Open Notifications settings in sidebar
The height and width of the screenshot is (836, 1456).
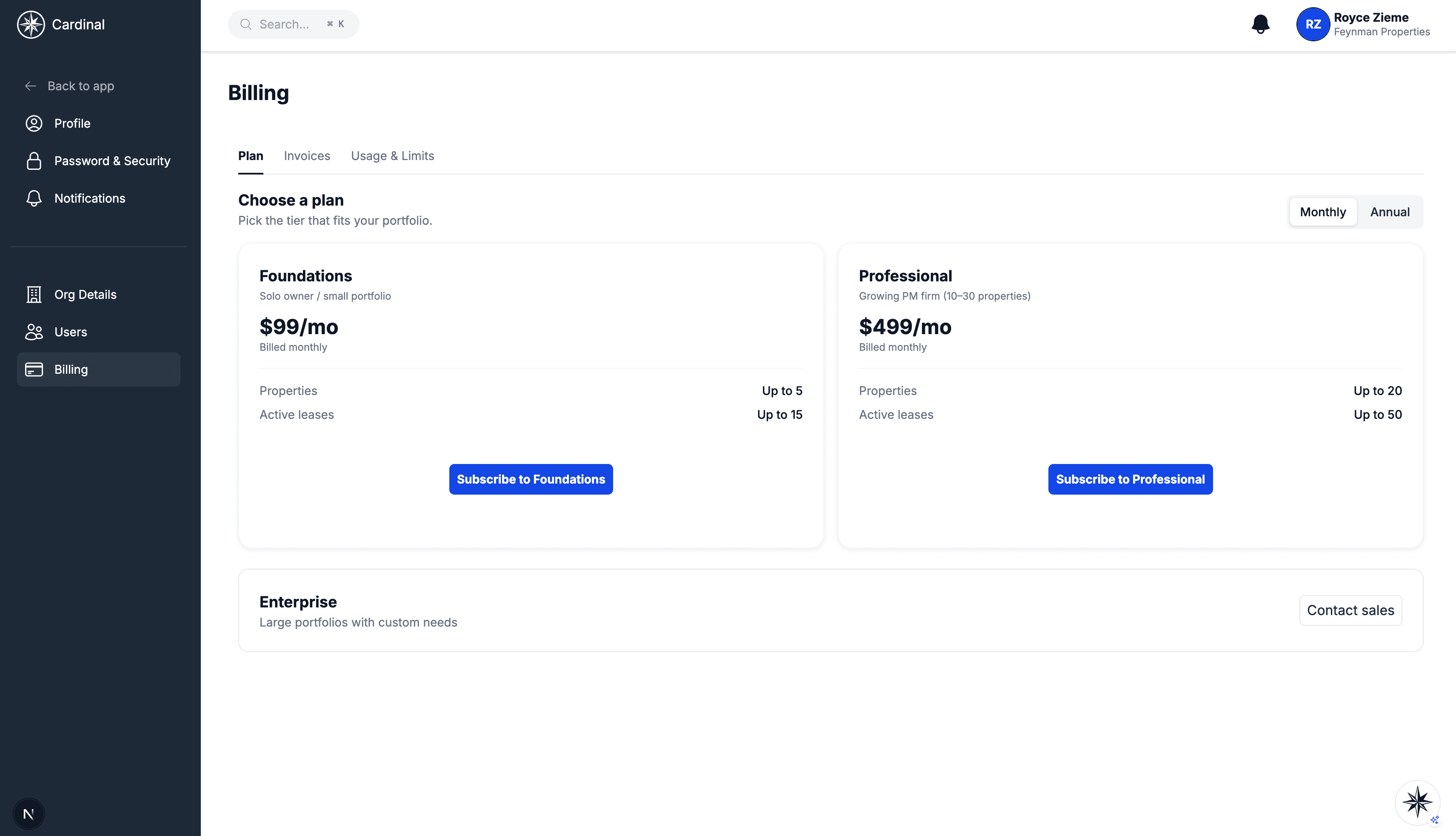click(99, 198)
